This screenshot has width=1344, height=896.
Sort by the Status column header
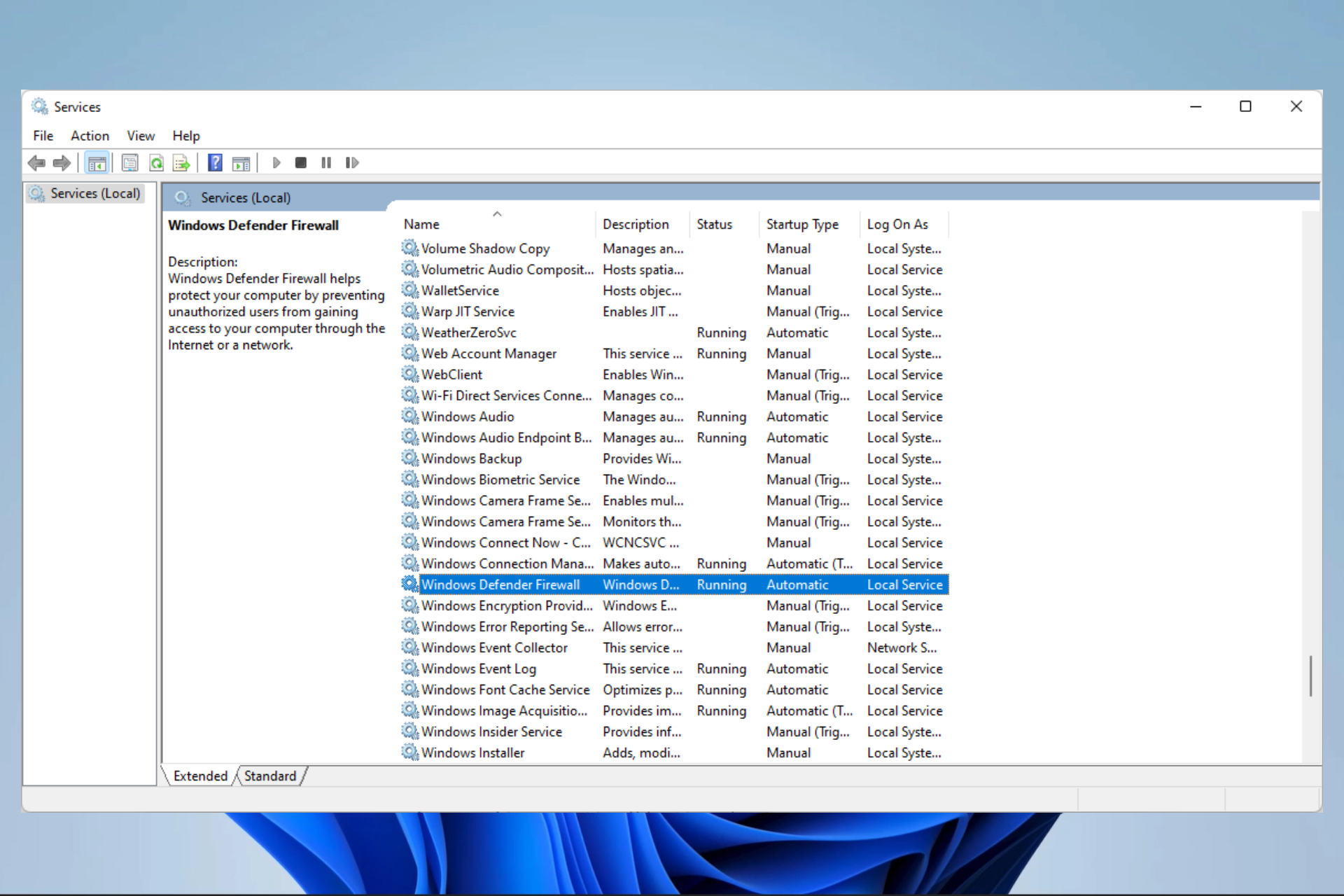(x=724, y=224)
